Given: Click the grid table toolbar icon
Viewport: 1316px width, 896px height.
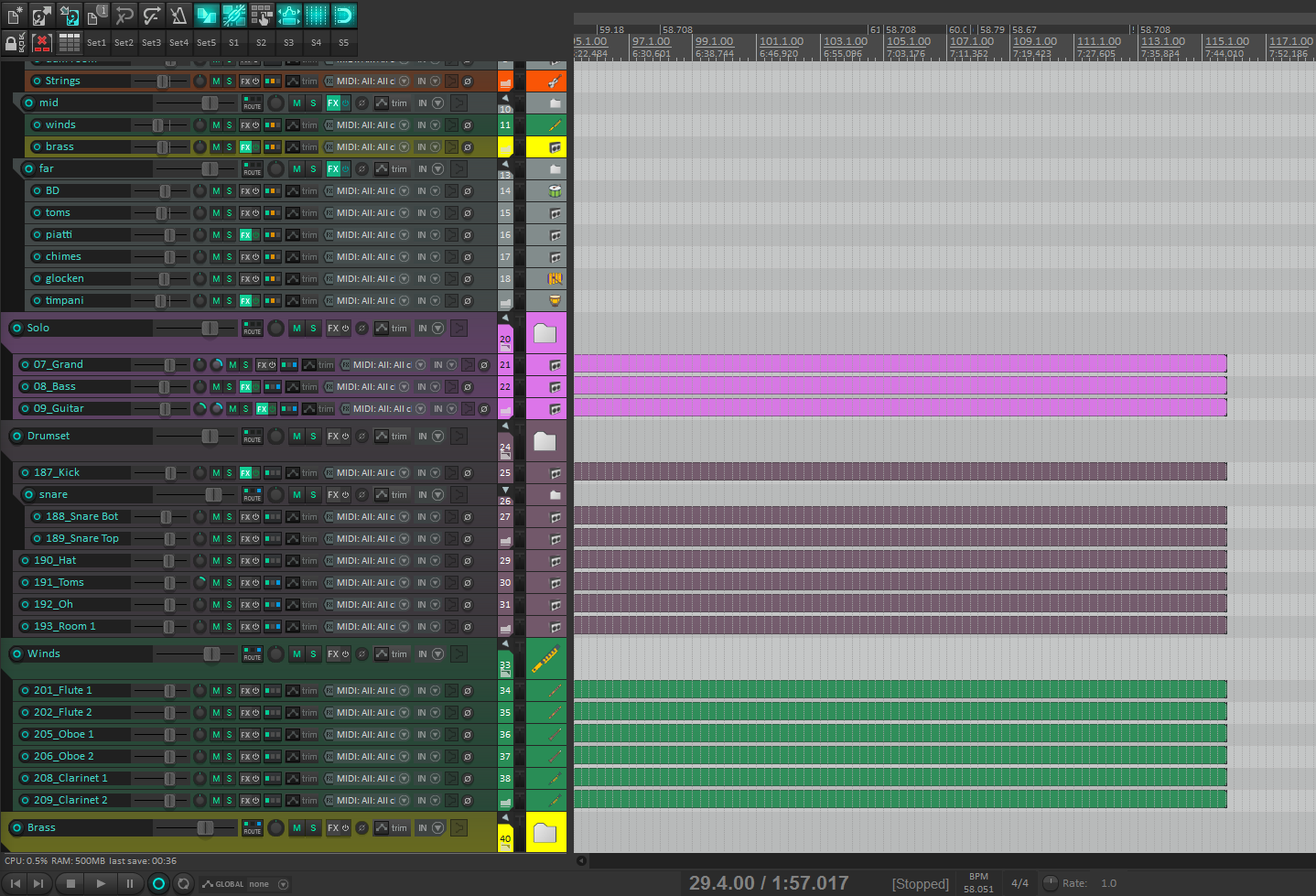Looking at the screenshot, I should [x=70, y=42].
